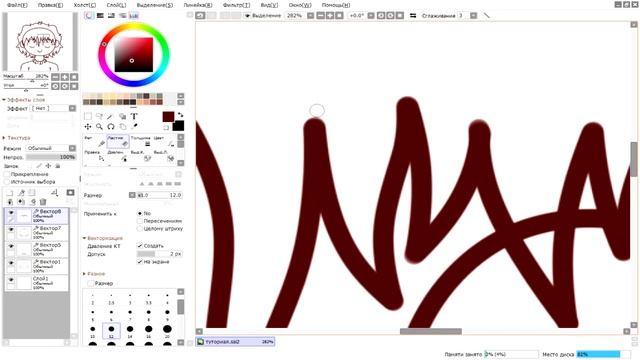Show the color wheel panel
The image size is (640, 360).
pyautogui.click(x=89, y=16)
